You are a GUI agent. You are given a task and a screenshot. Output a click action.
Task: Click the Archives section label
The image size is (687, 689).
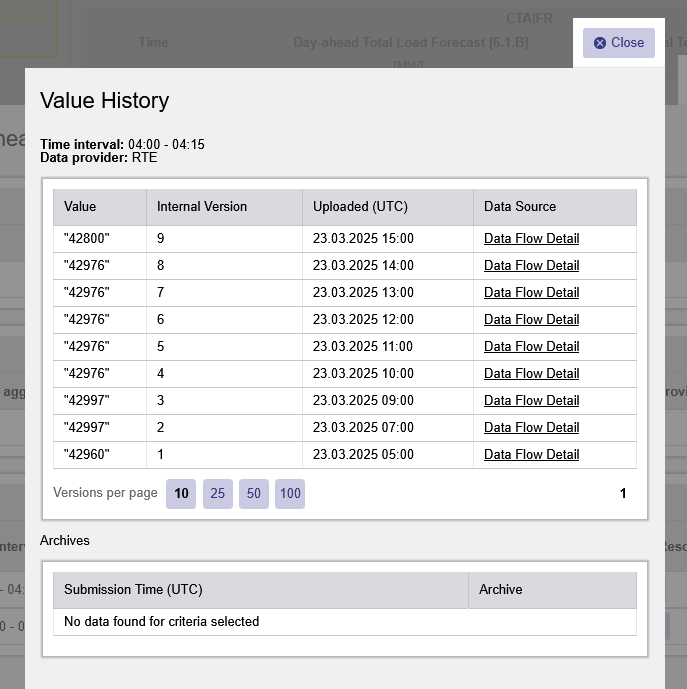click(65, 540)
